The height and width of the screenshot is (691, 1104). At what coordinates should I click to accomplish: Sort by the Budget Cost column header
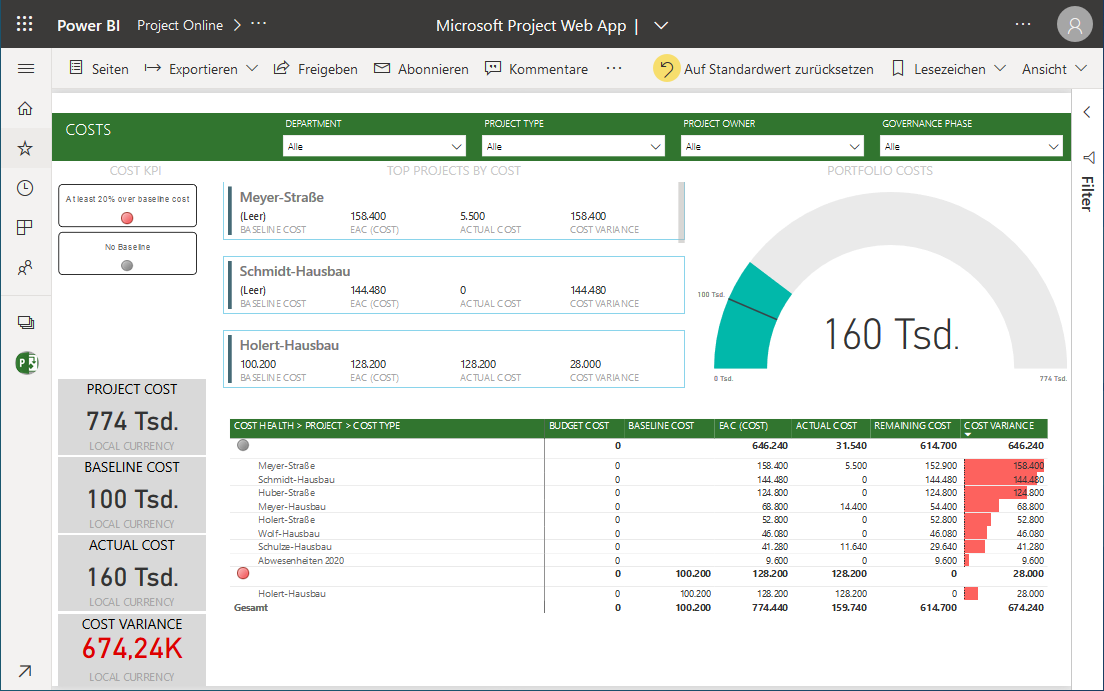point(579,425)
